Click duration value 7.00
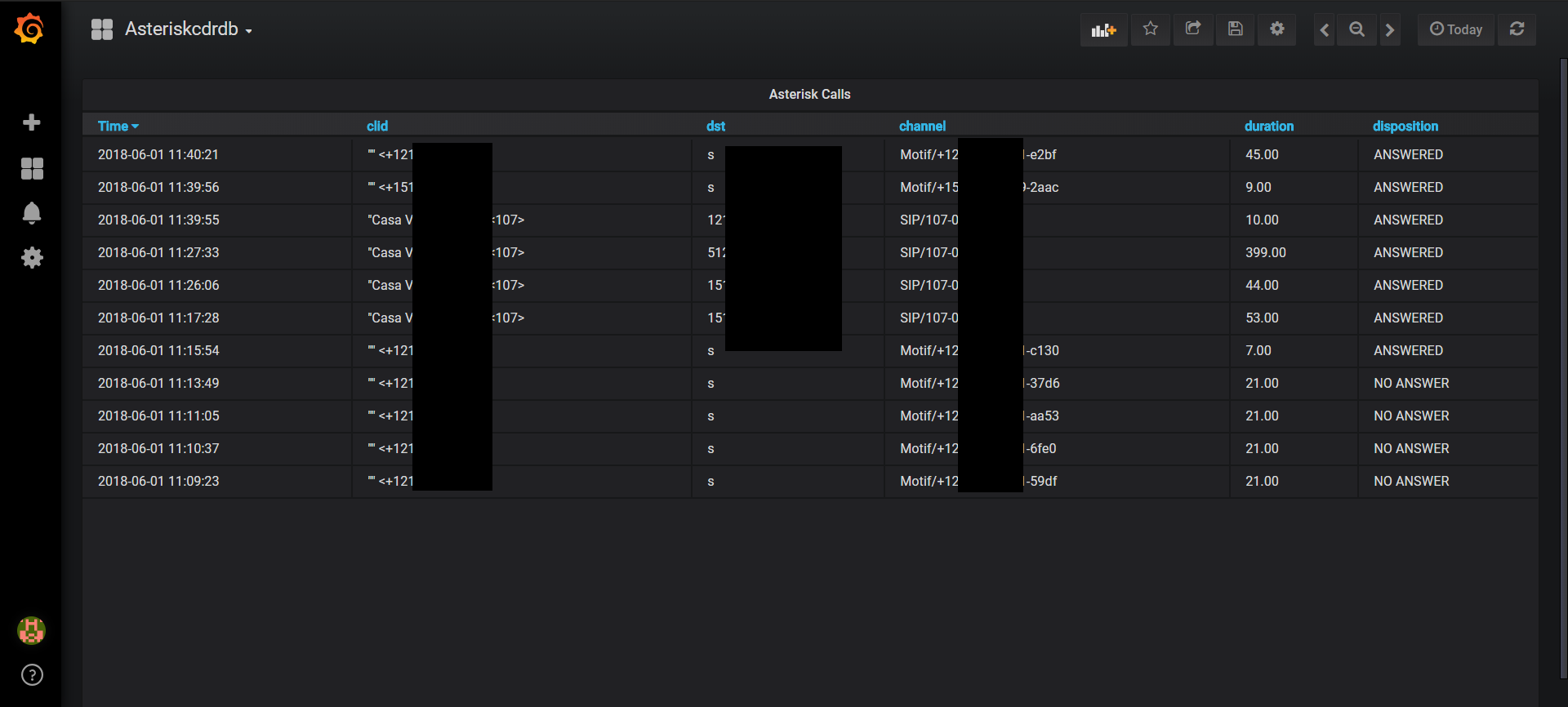Screen dimensions: 1568x707 [1258, 351]
